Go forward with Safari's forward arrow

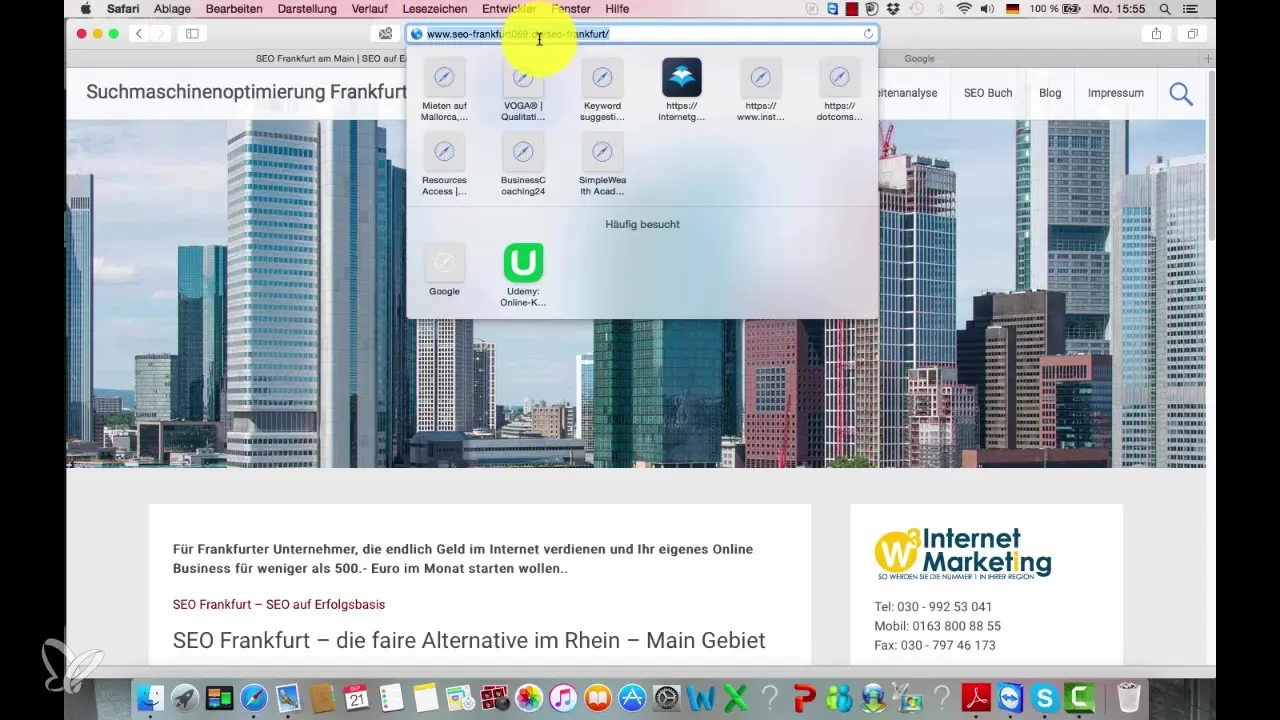point(160,33)
